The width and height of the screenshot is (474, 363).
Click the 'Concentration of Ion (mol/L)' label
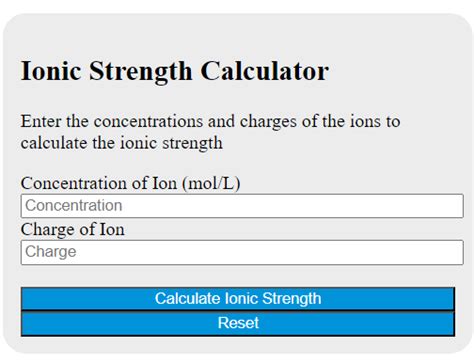130,183
